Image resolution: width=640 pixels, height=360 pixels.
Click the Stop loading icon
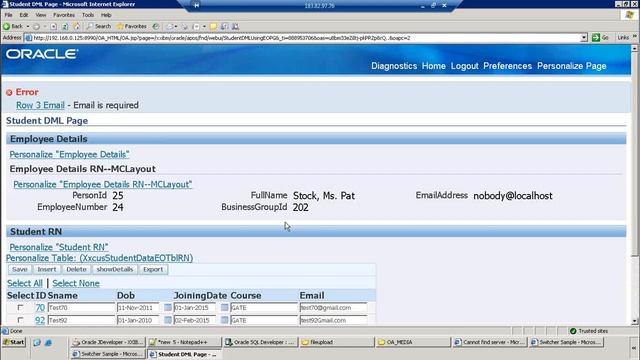tap(53, 26)
